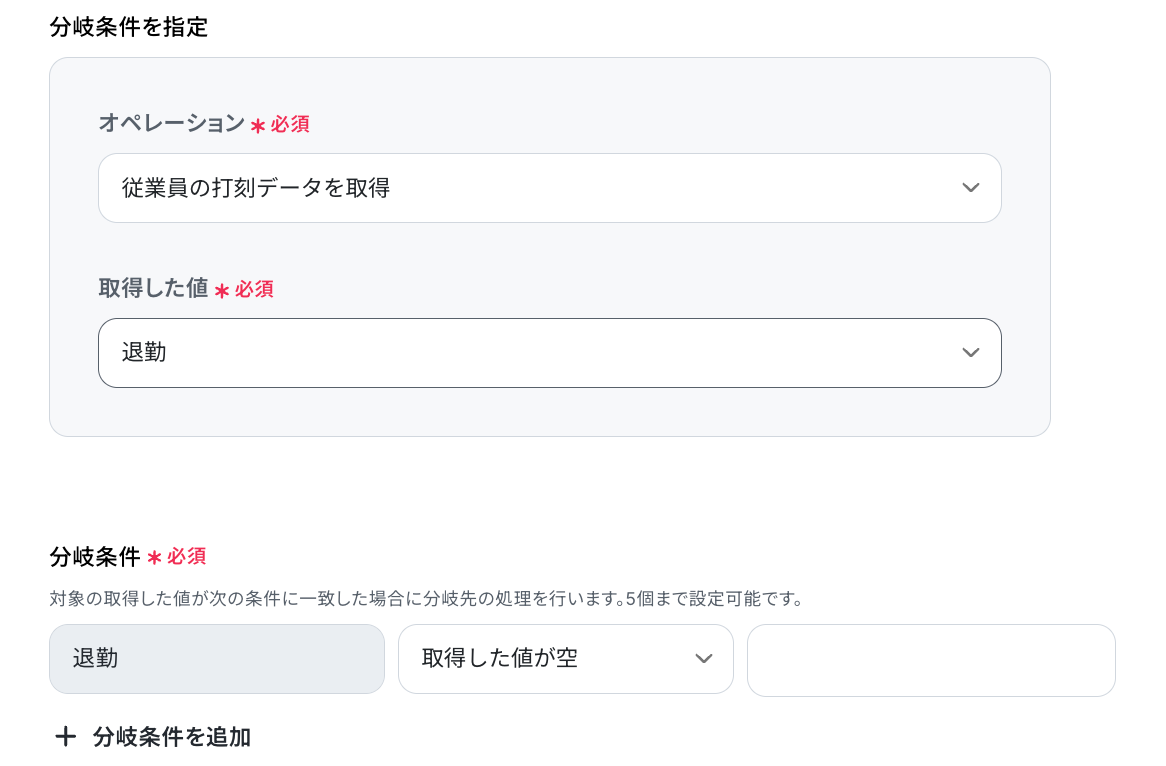
Task: Click the description text mentioning 5個まで設定可能
Action: [x=425, y=599]
